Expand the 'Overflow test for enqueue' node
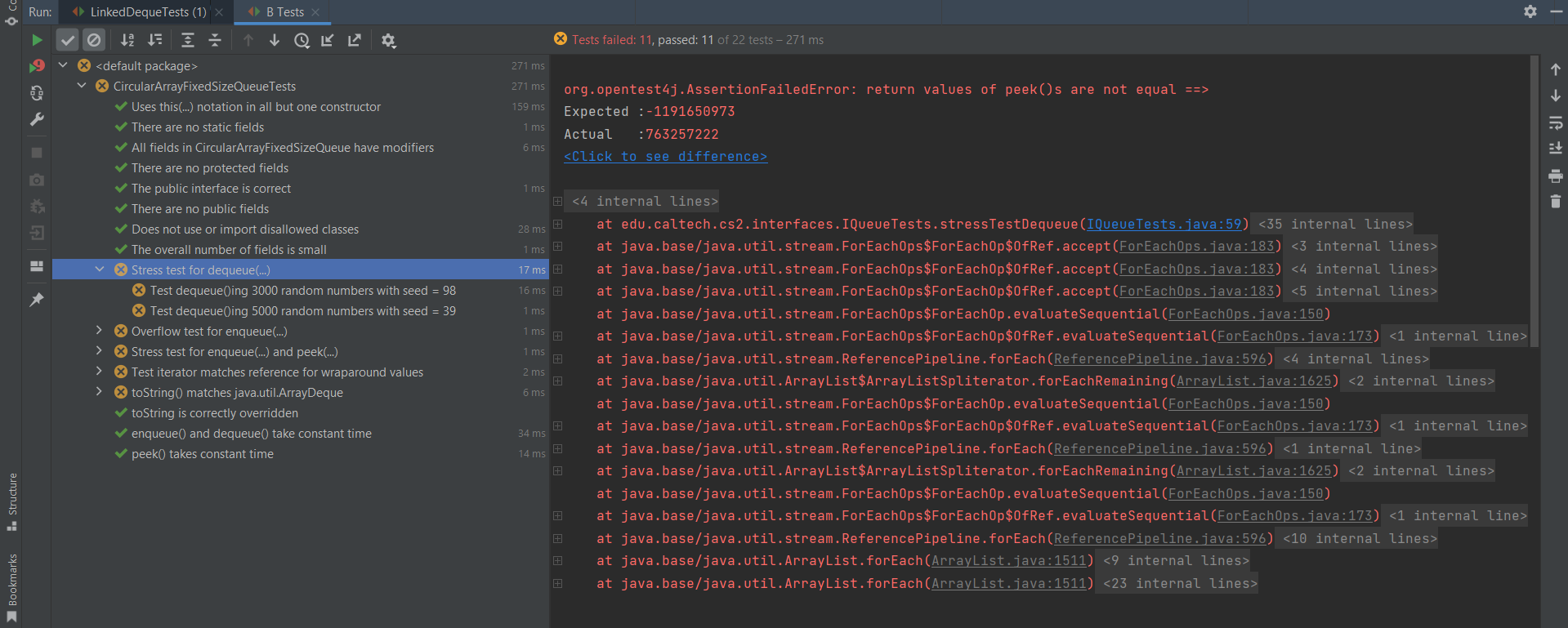The width and height of the screenshot is (1568, 628). [99, 331]
